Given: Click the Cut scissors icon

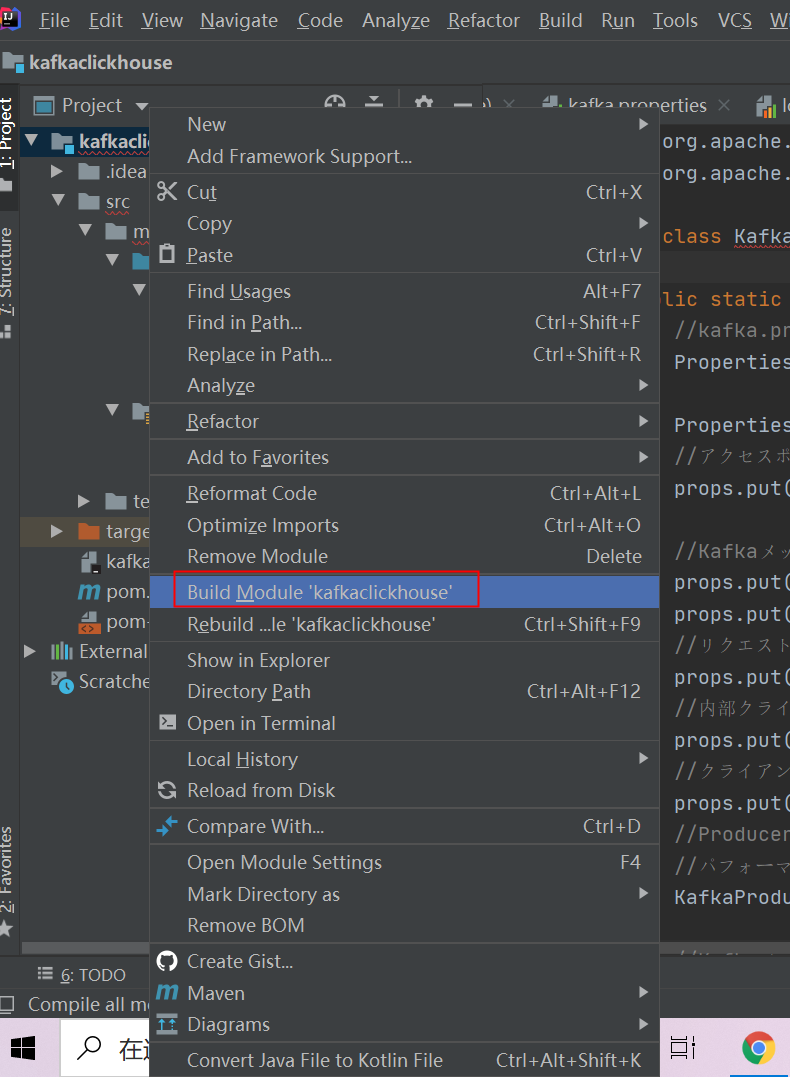Looking at the screenshot, I should [x=167, y=191].
